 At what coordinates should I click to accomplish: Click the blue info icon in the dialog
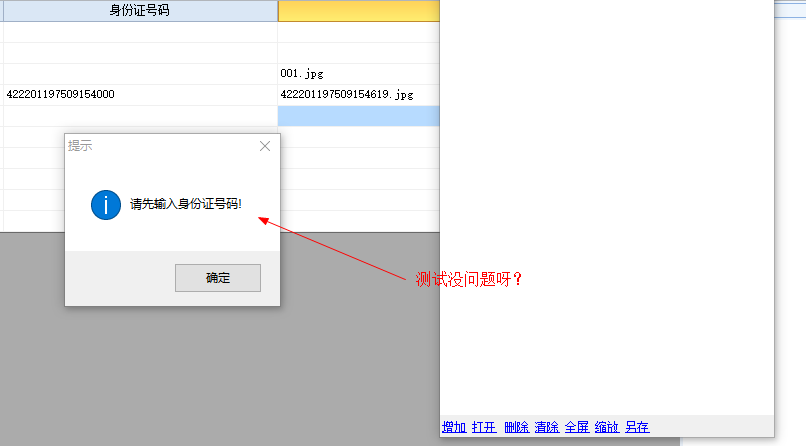click(106, 205)
